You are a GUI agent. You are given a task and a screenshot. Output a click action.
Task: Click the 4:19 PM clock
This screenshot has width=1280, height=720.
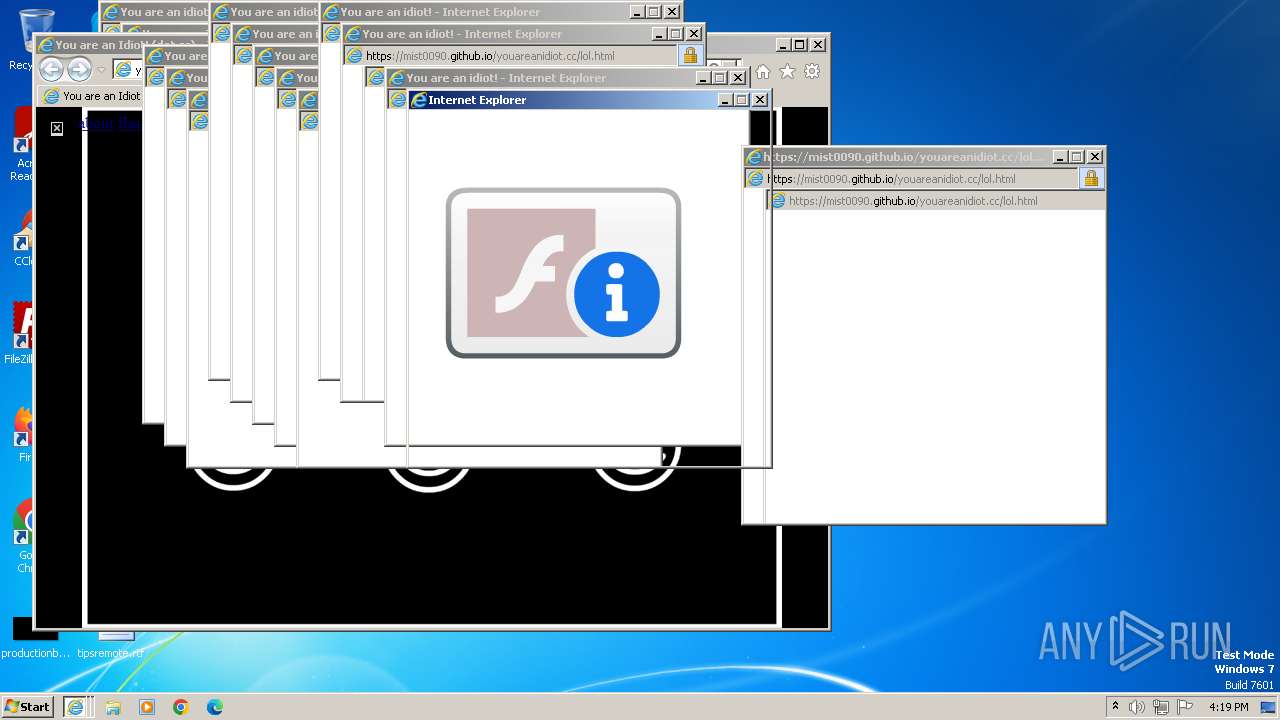pyautogui.click(x=1229, y=707)
